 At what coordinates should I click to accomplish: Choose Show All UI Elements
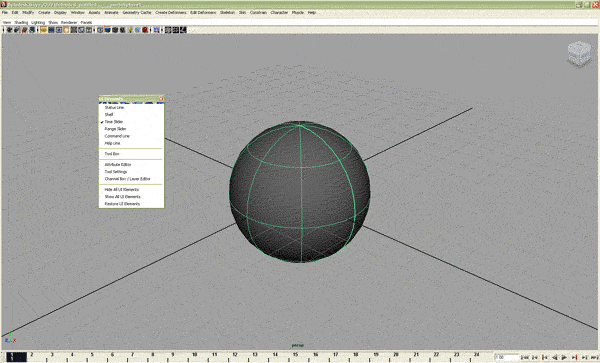131,197
